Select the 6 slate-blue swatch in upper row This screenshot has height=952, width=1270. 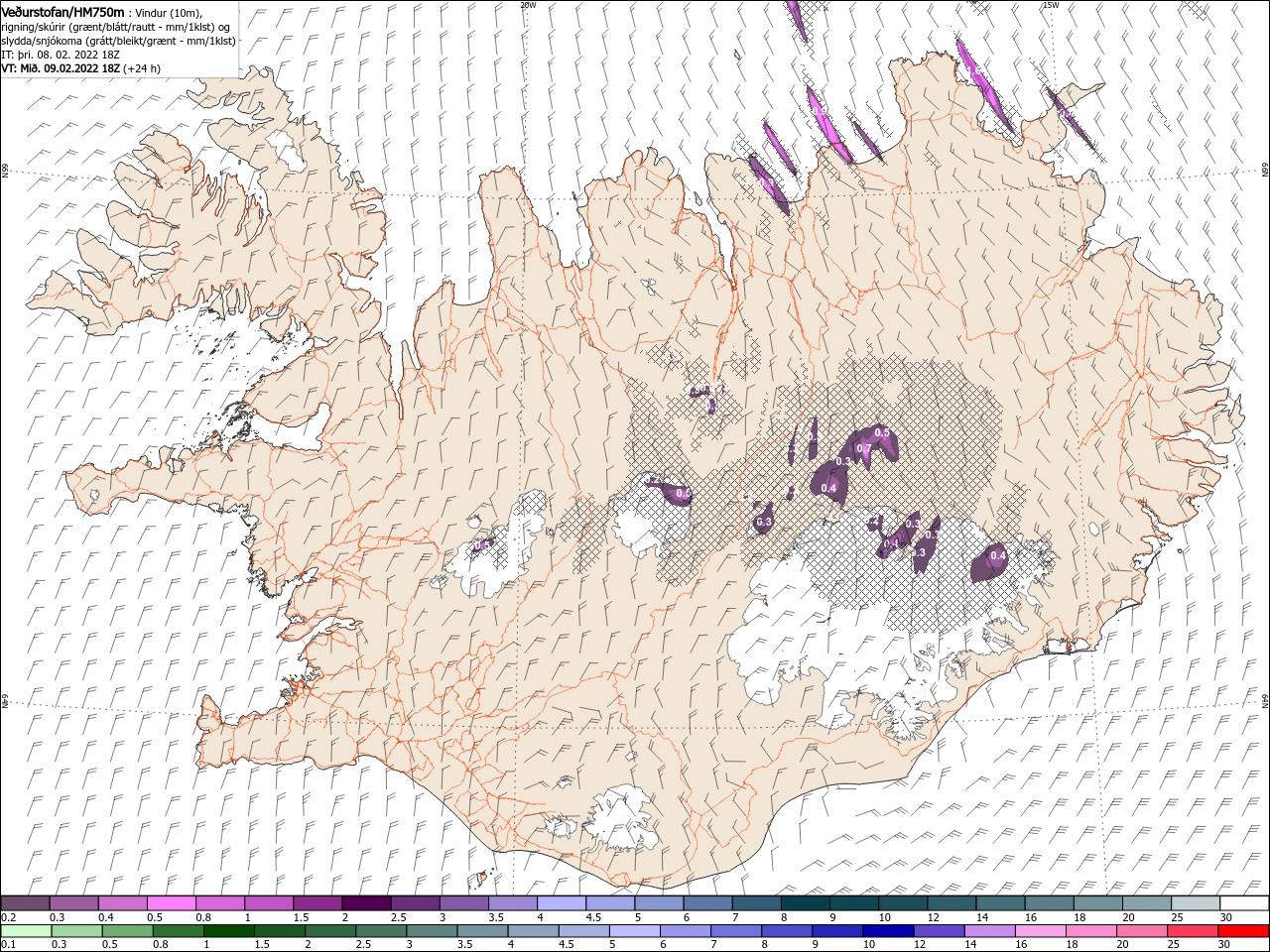coord(707,903)
